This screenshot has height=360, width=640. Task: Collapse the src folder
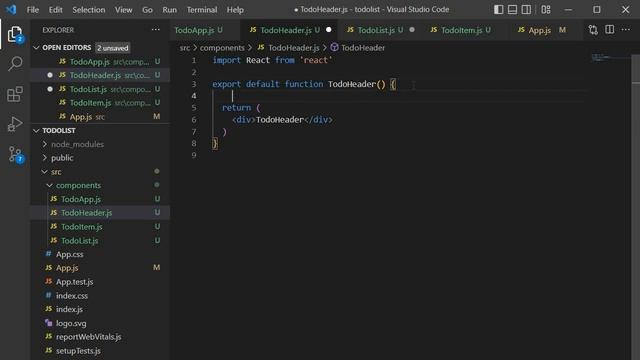point(45,172)
